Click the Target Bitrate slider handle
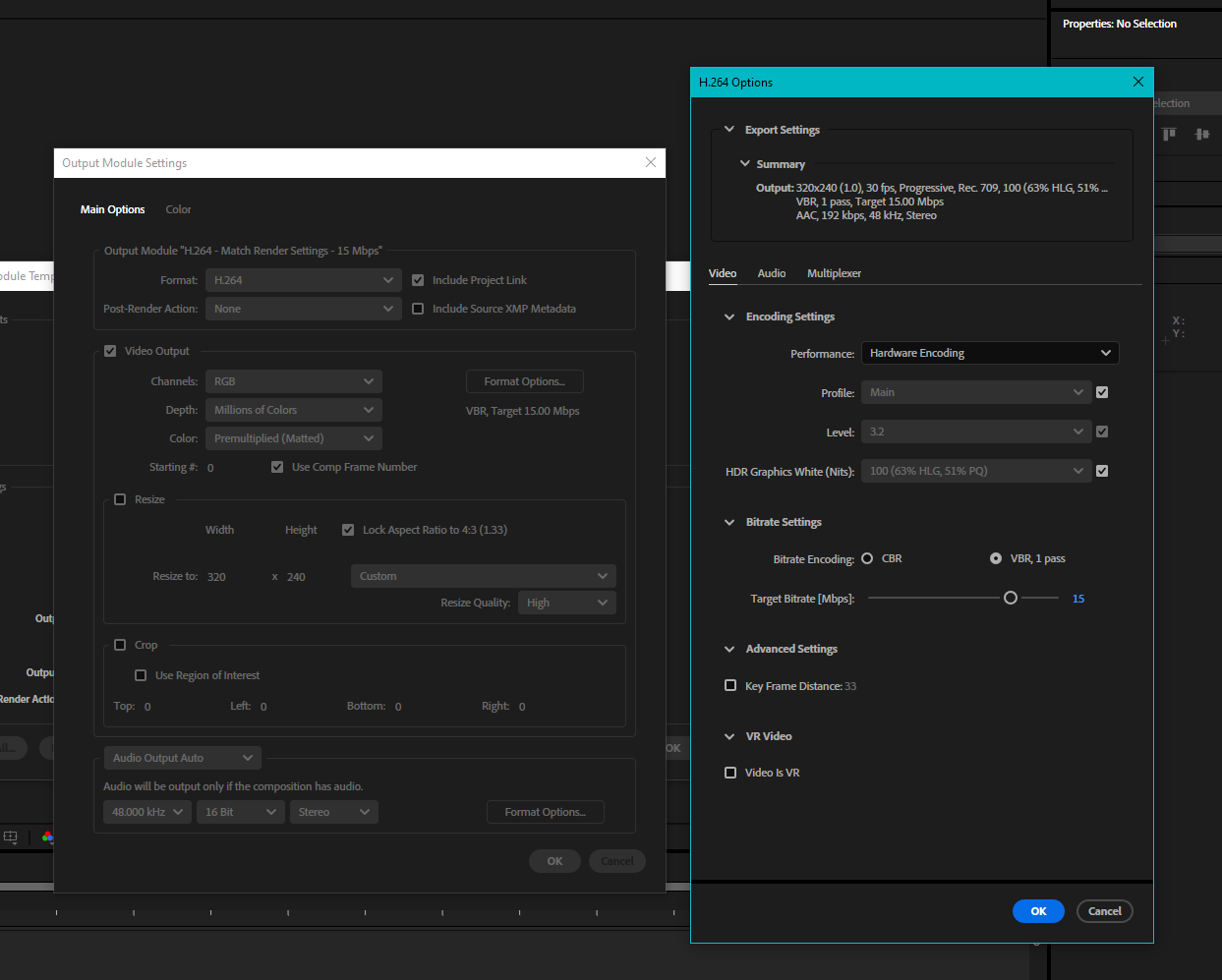Image resolution: width=1222 pixels, height=980 pixels. [x=1010, y=597]
